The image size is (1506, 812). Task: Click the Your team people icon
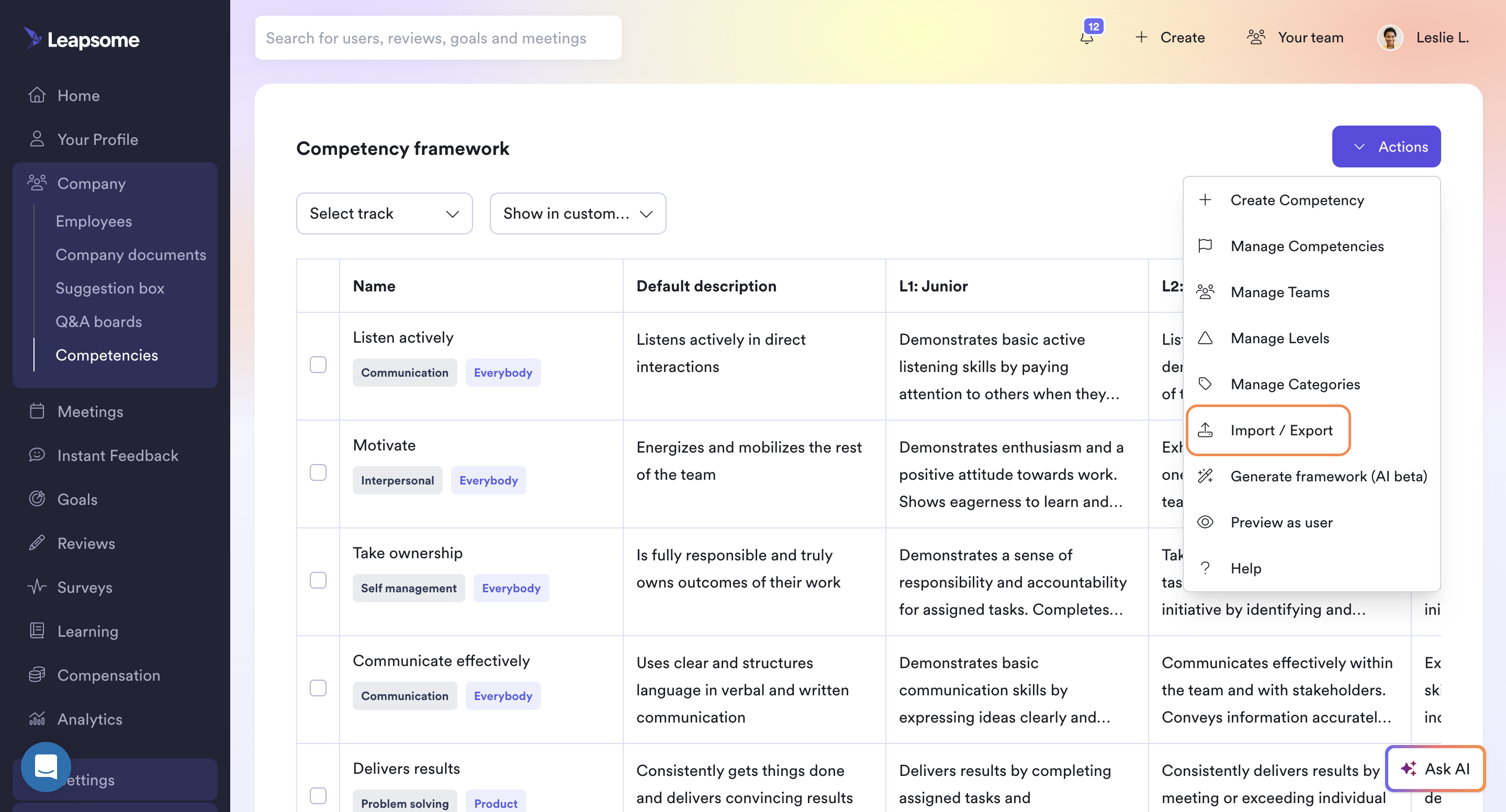[x=1256, y=38]
